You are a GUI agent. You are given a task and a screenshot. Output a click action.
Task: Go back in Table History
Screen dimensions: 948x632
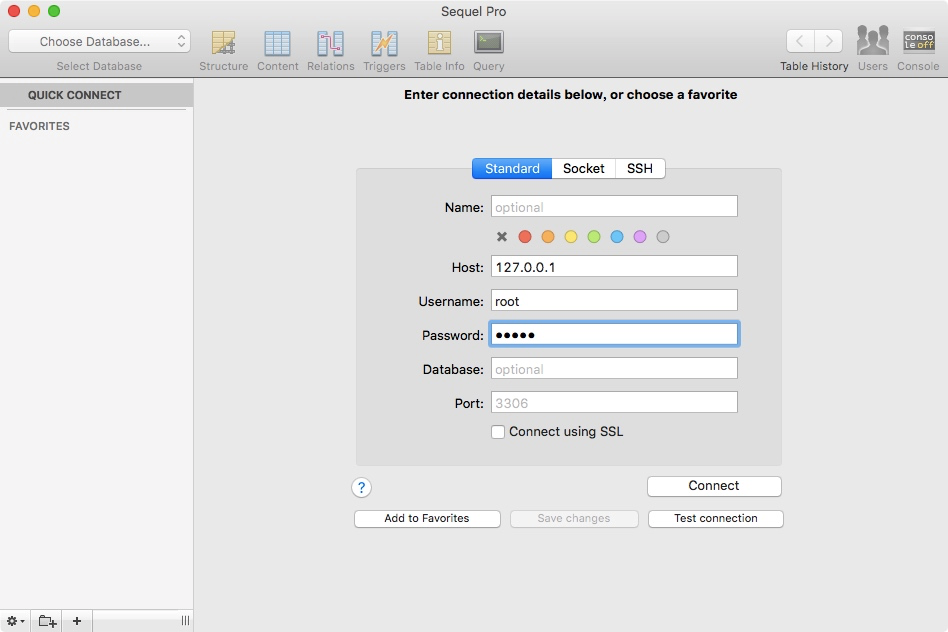[x=800, y=41]
